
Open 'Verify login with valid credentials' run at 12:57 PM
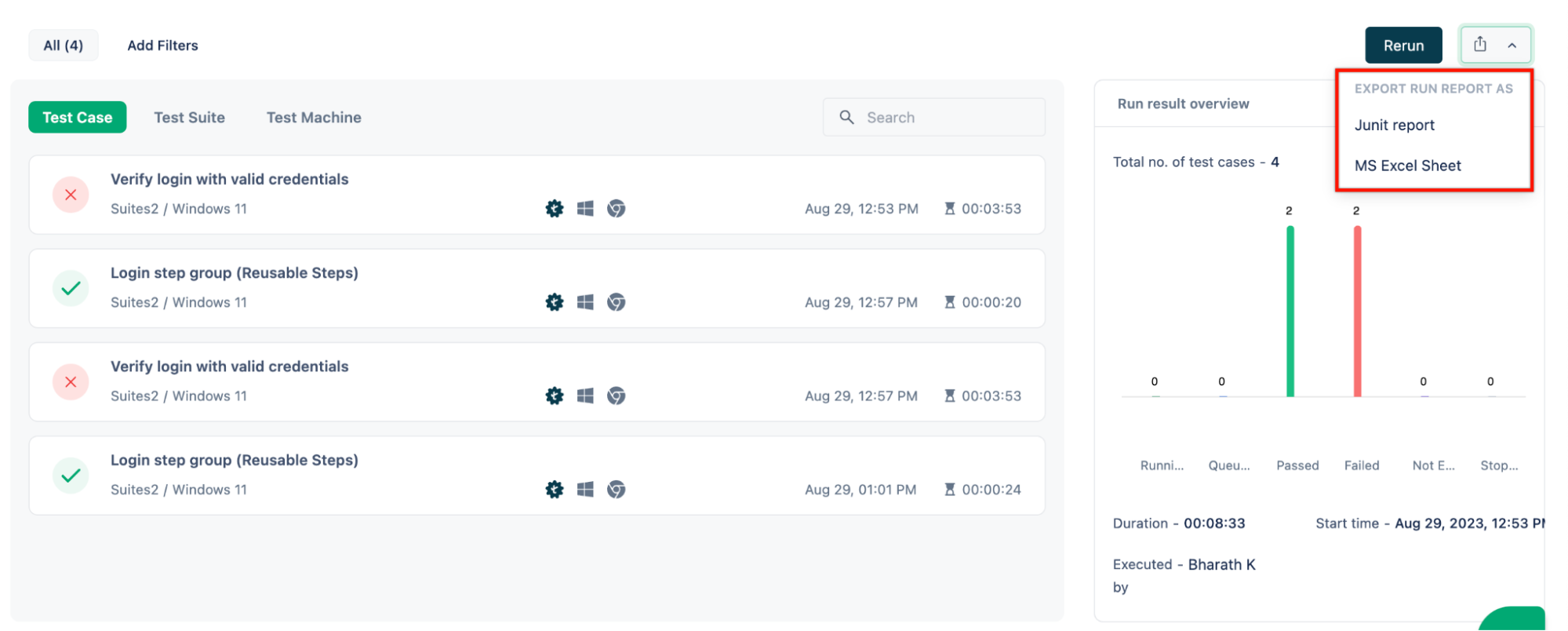(229, 367)
